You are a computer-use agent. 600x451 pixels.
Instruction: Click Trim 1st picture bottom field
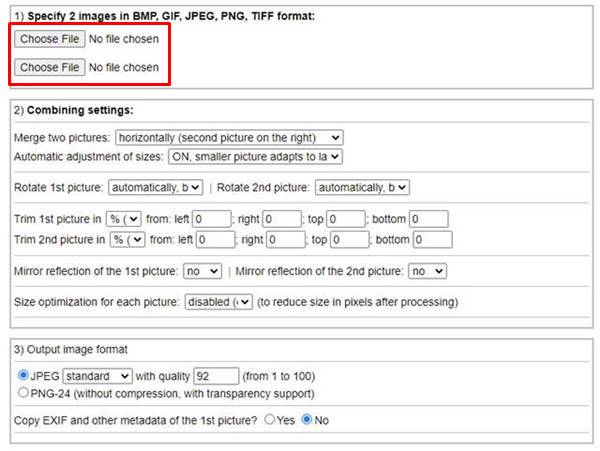[x=429, y=219]
